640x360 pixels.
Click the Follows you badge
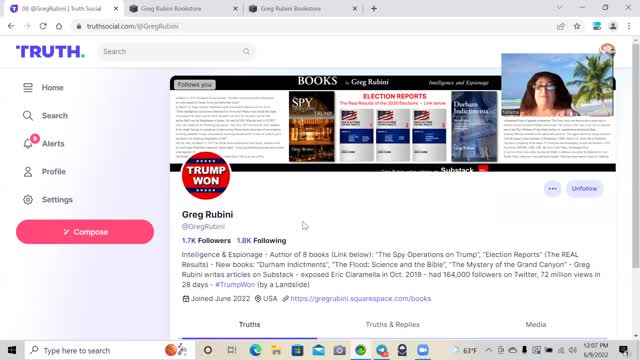(195, 84)
